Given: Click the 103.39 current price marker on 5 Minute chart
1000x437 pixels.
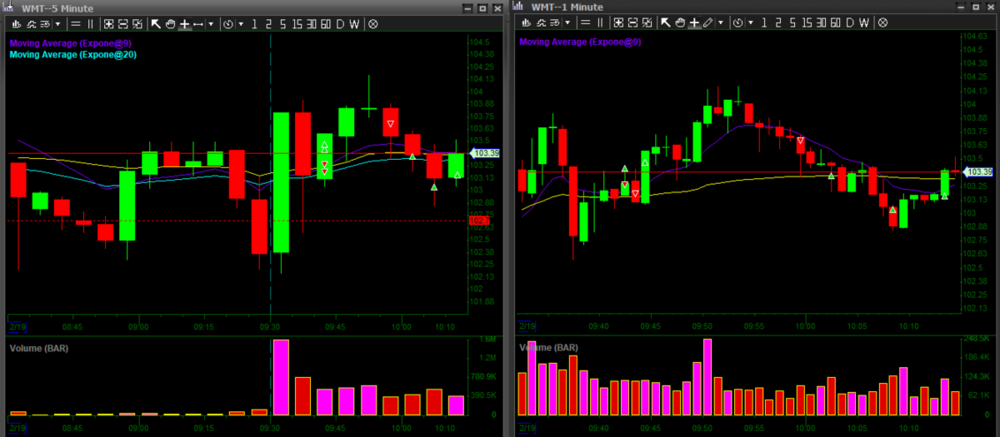Looking at the screenshot, I should pos(485,153).
